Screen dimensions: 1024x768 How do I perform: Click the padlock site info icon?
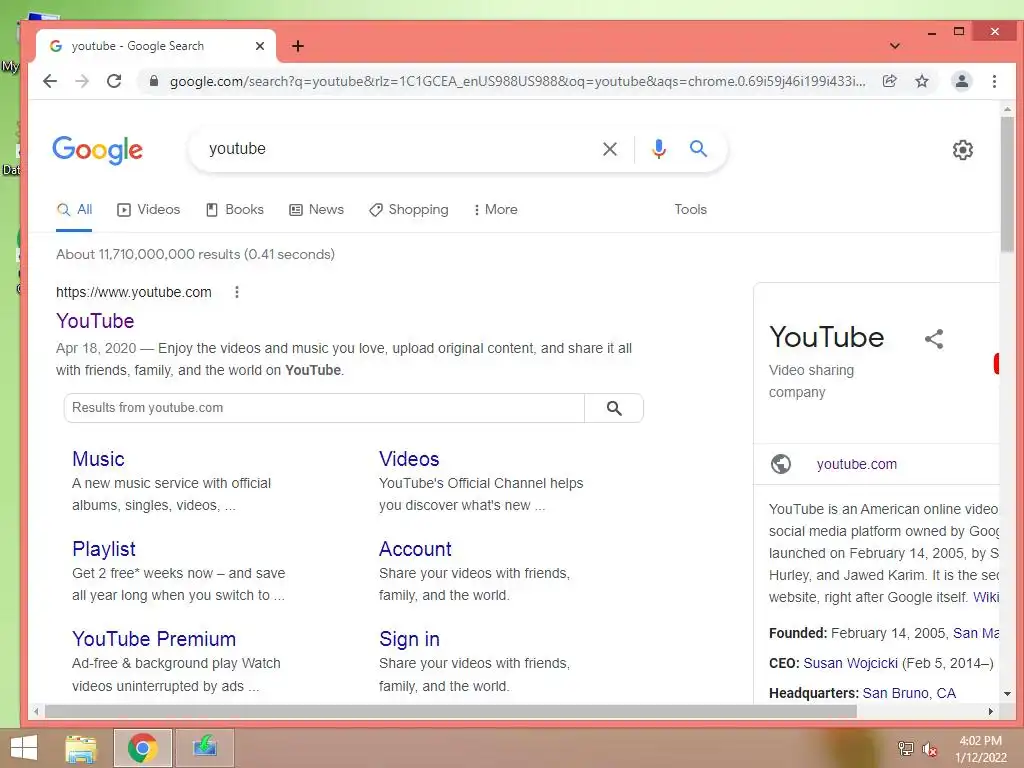[x=153, y=81]
